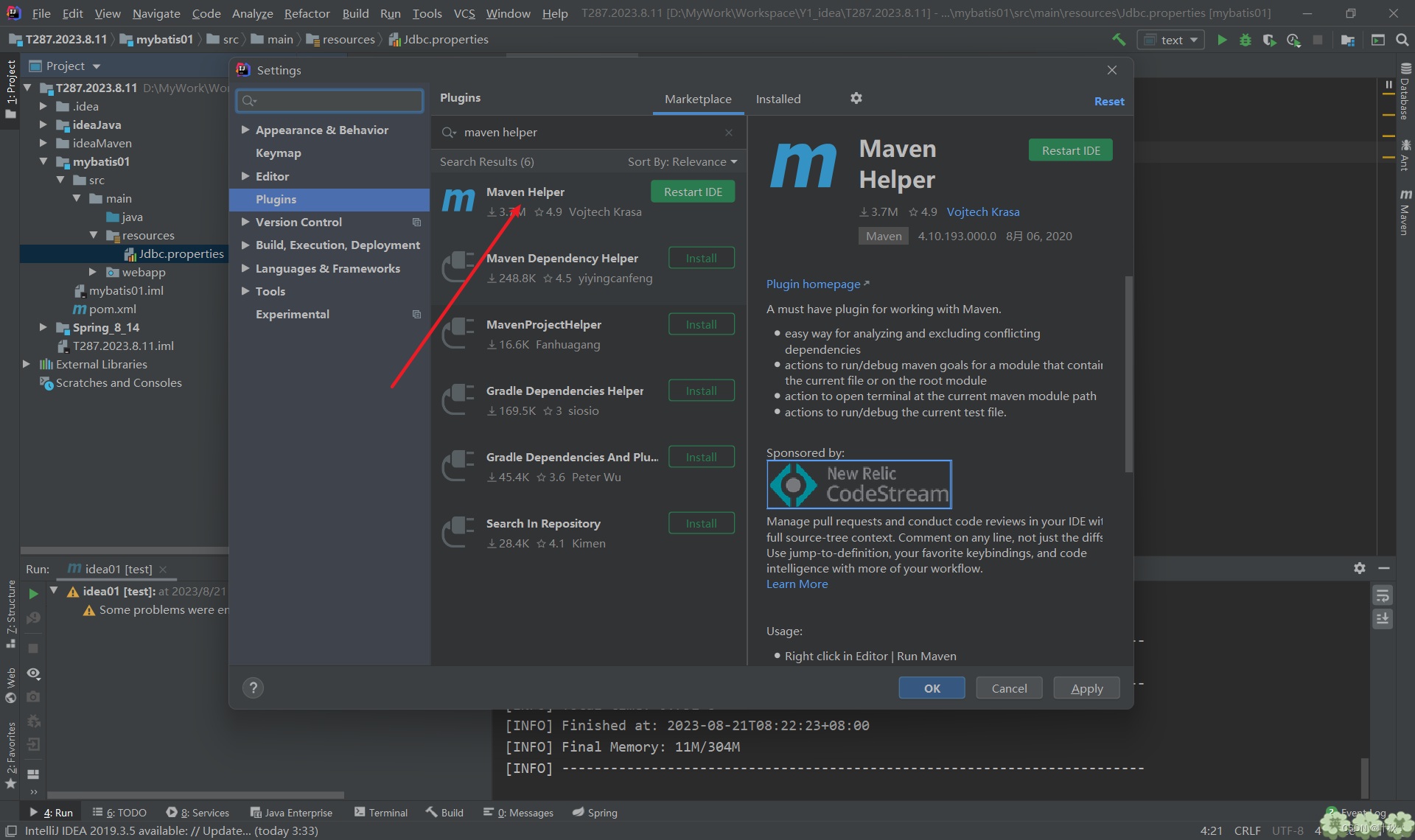The image size is (1415, 840).
Task: Open the Terminal tool window tab
Action: tap(381, 813)
